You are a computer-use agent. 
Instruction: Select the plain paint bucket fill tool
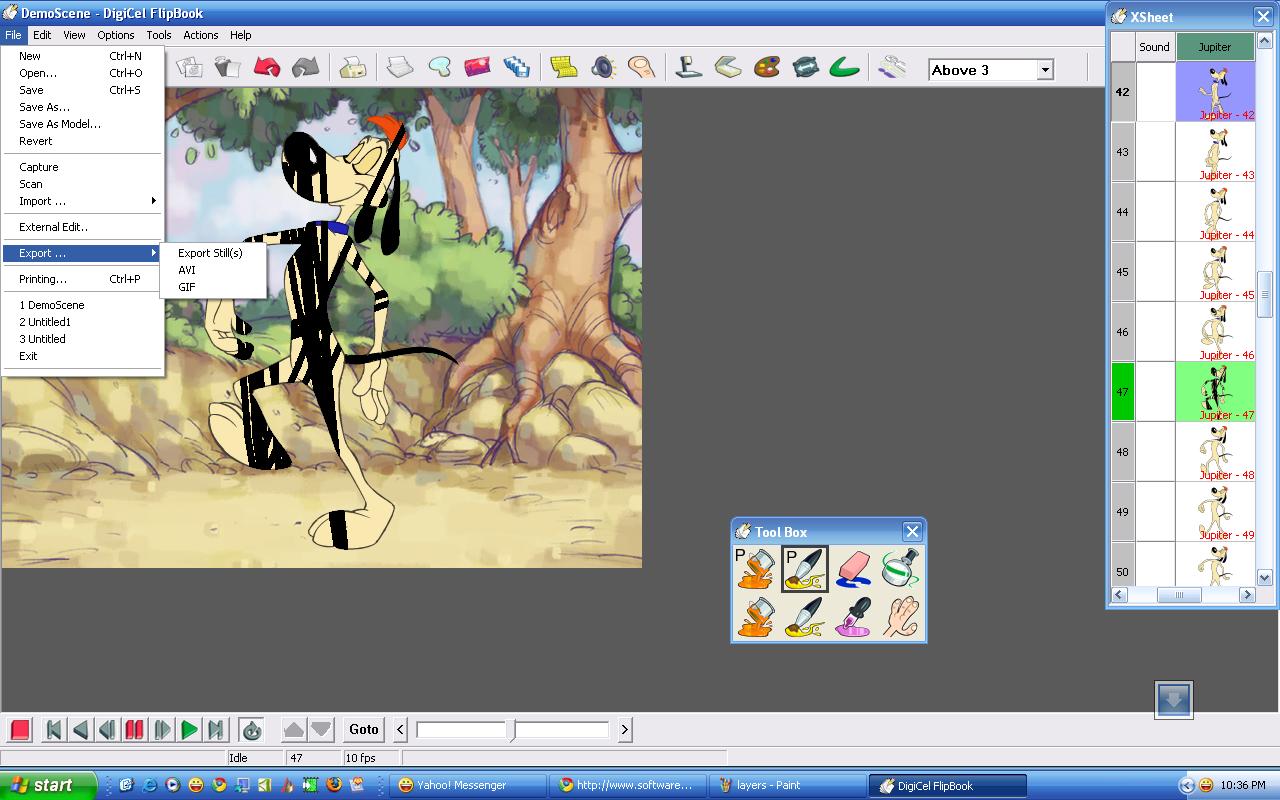point(756,616)
